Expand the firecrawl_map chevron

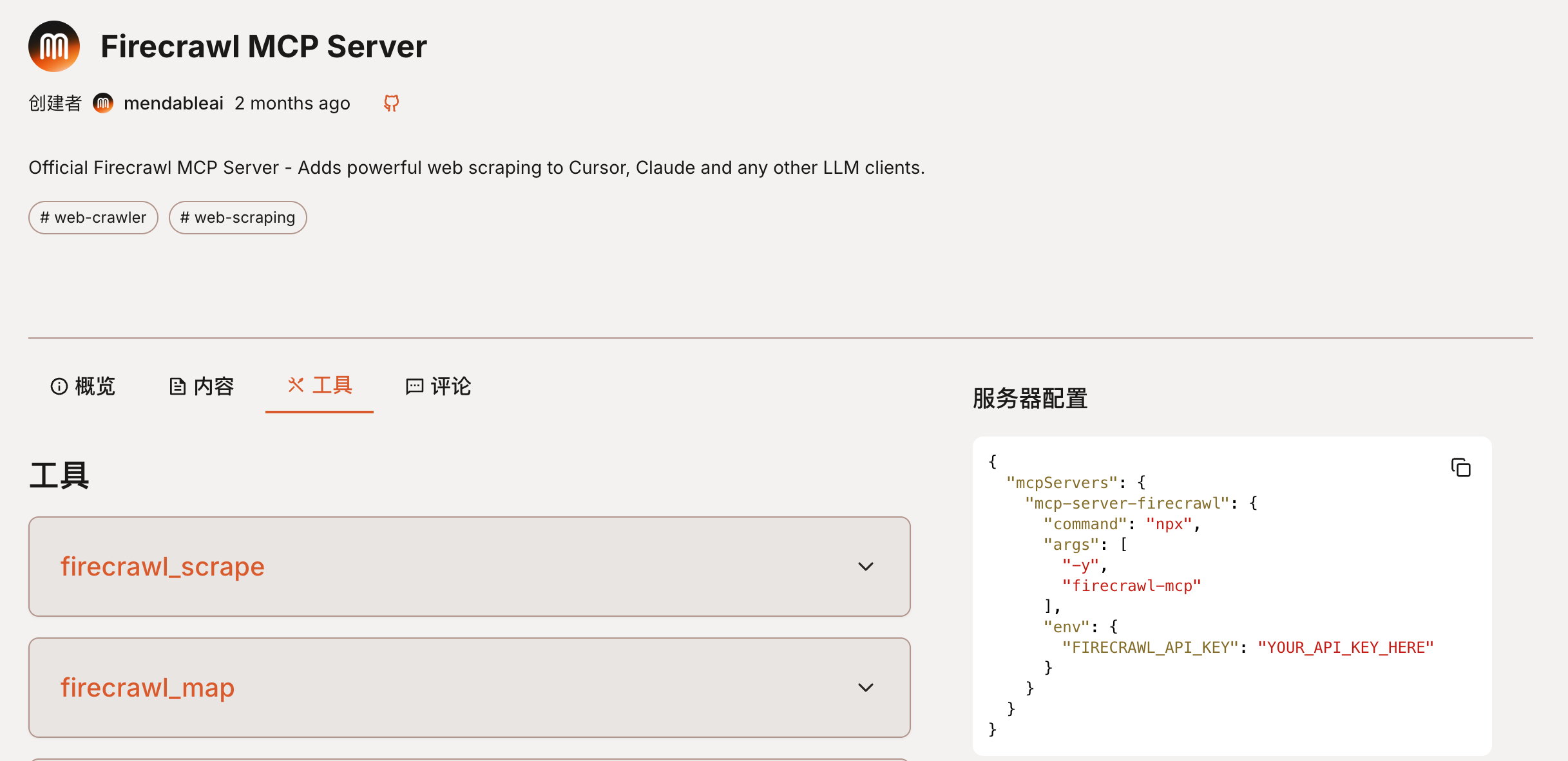click(x=866, y=688)
